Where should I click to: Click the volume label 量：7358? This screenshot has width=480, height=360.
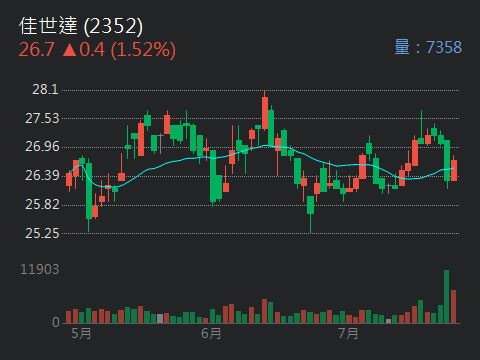[428, 47]
